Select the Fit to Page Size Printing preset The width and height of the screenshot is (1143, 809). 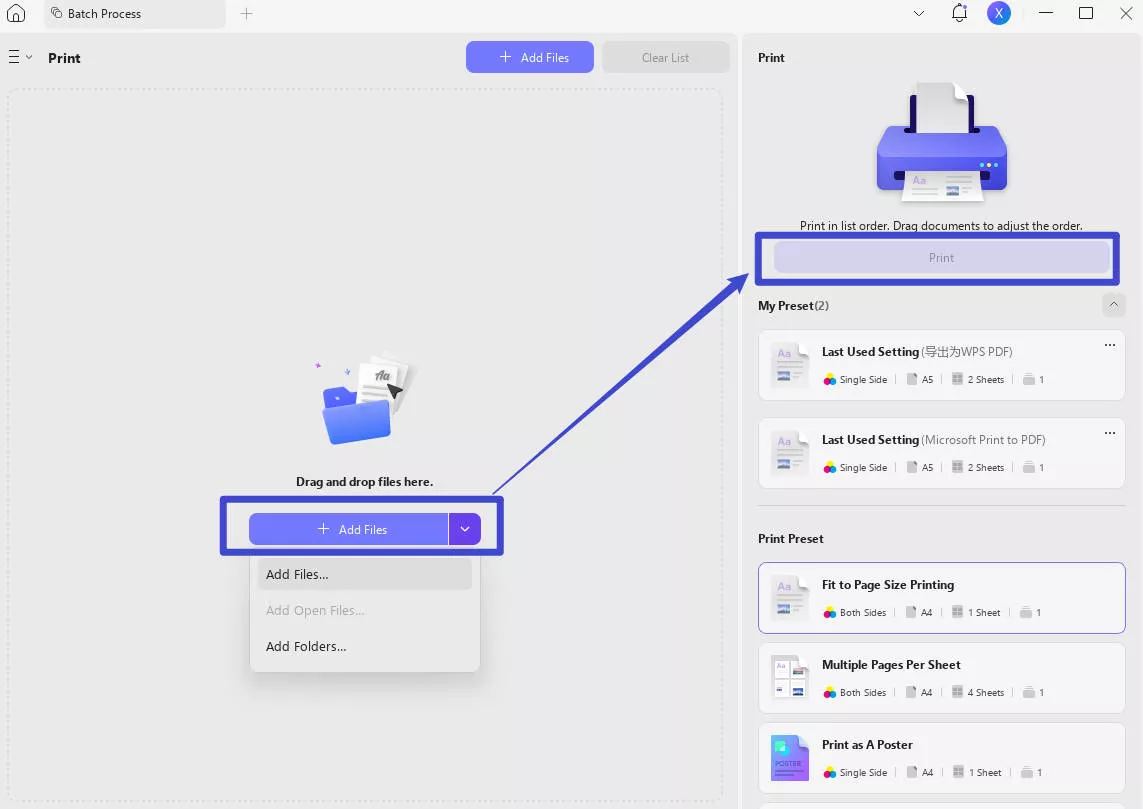coord(940,598)
